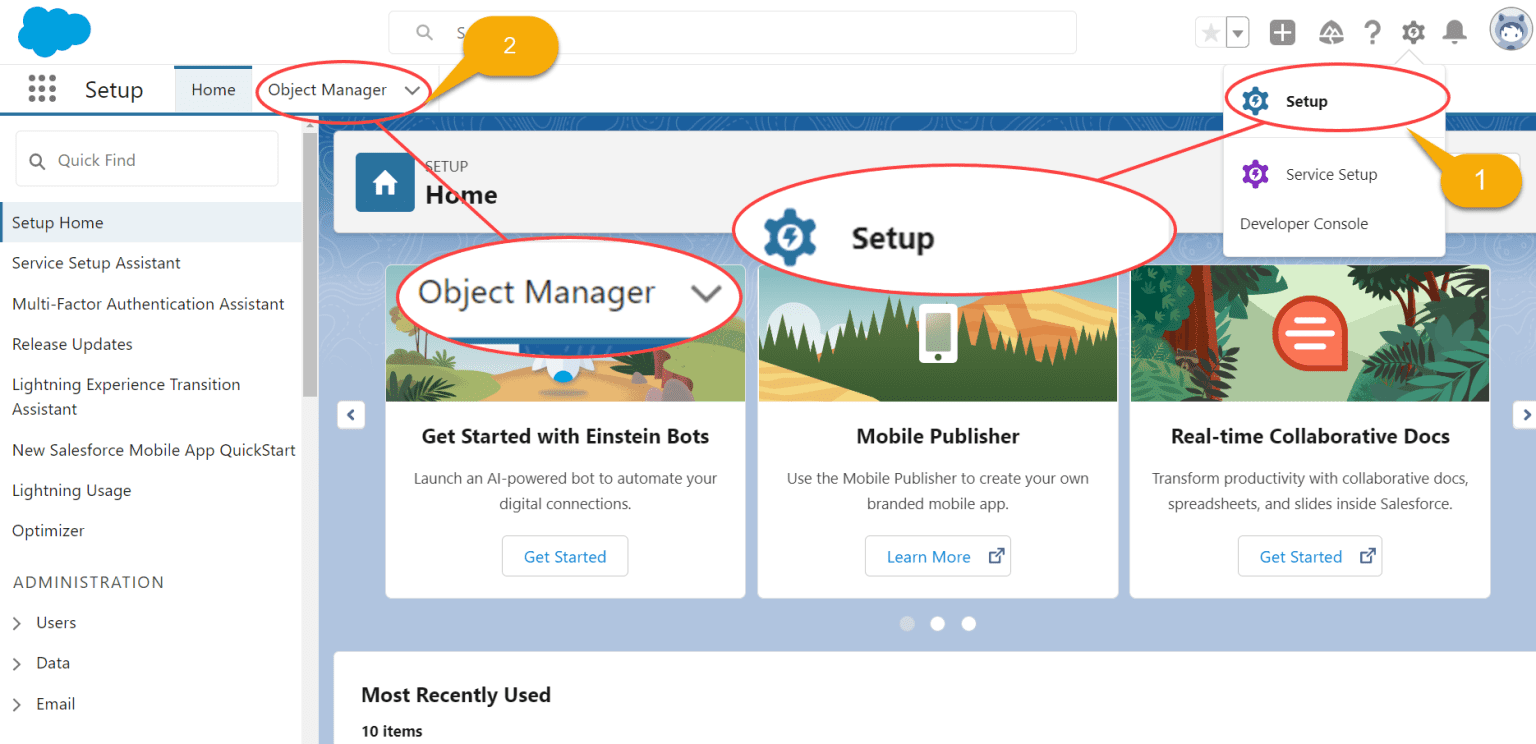1536x744 pixels.
Task: Click the Most Recently Used heading
Action: click(456, 695)
